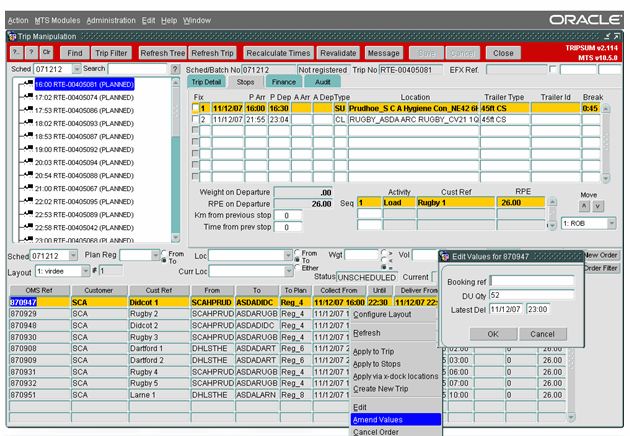The image size is (630, 436).
Task: Click into the Booking ref field
Action: [532, 281]
